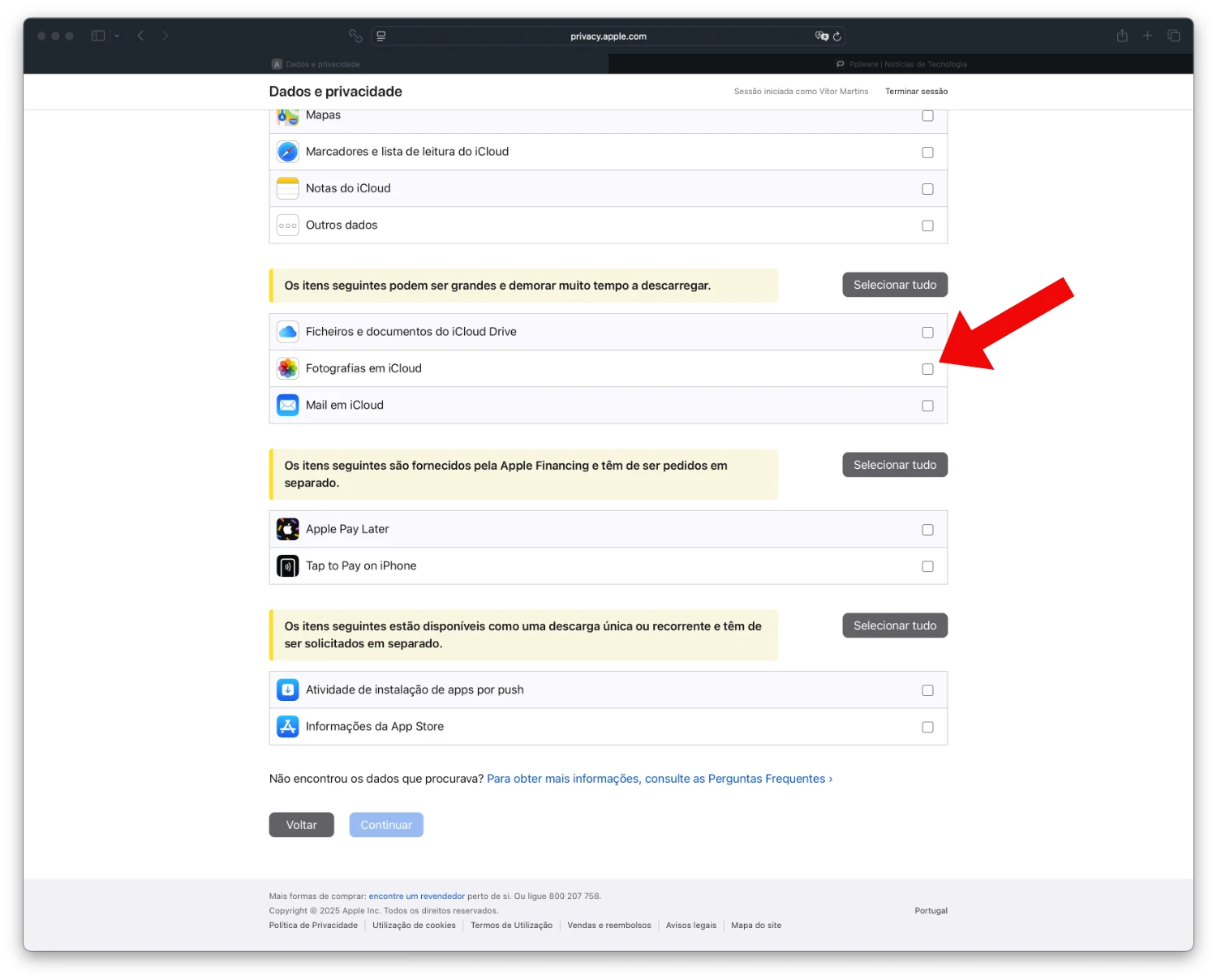Click the reload page icon
The image size is (1217, 980).
[x=837, y=37]
